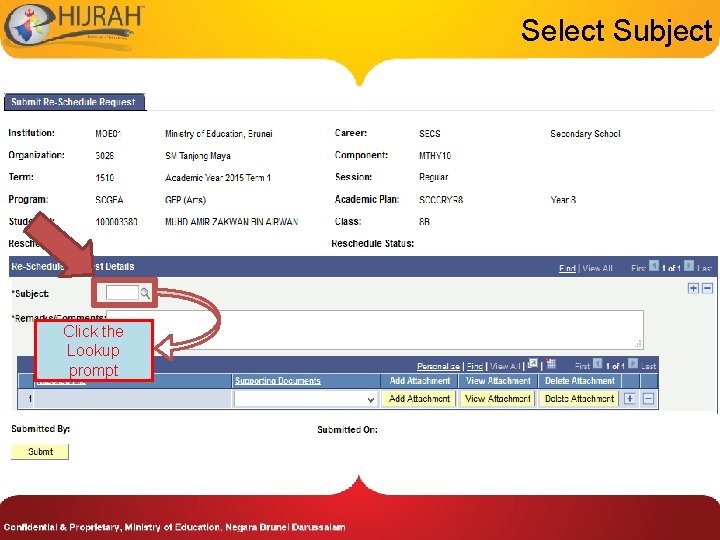Click Personalize link in attachment grid
Image resolution: width=720 pixels, height=540 pixels.
[438, 366]
